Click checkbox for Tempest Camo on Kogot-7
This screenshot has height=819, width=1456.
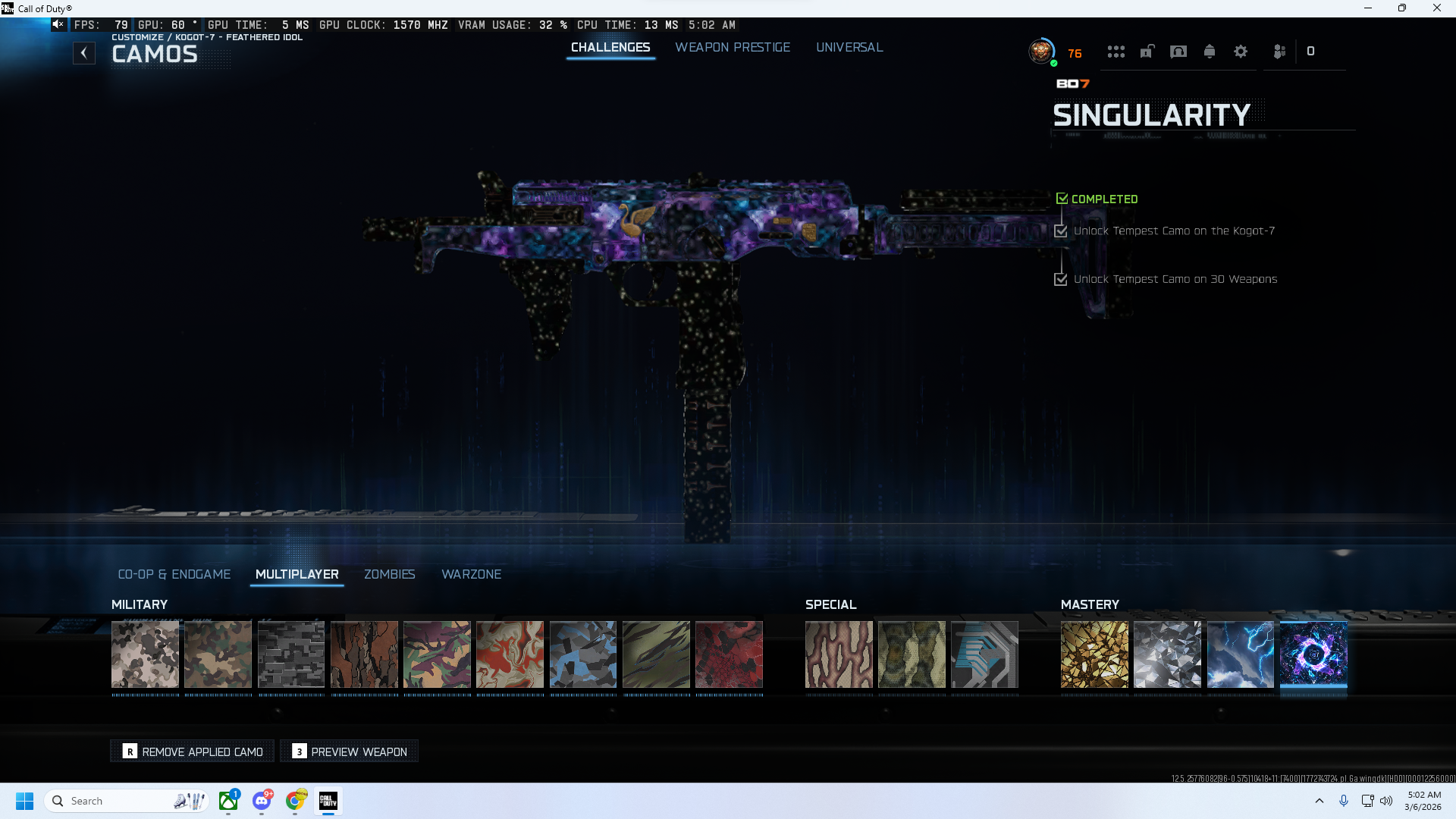(1061, 231)
